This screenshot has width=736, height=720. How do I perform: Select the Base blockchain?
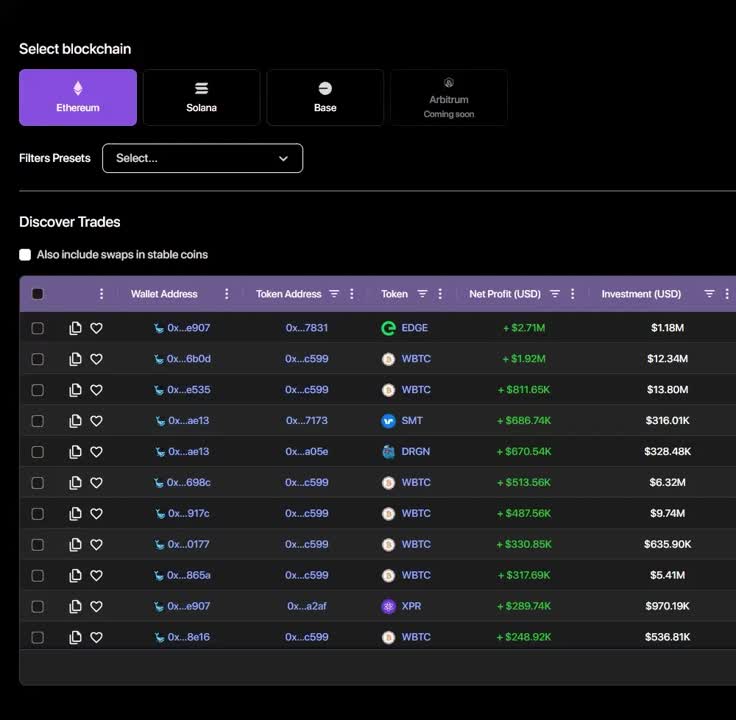[325, 97]
